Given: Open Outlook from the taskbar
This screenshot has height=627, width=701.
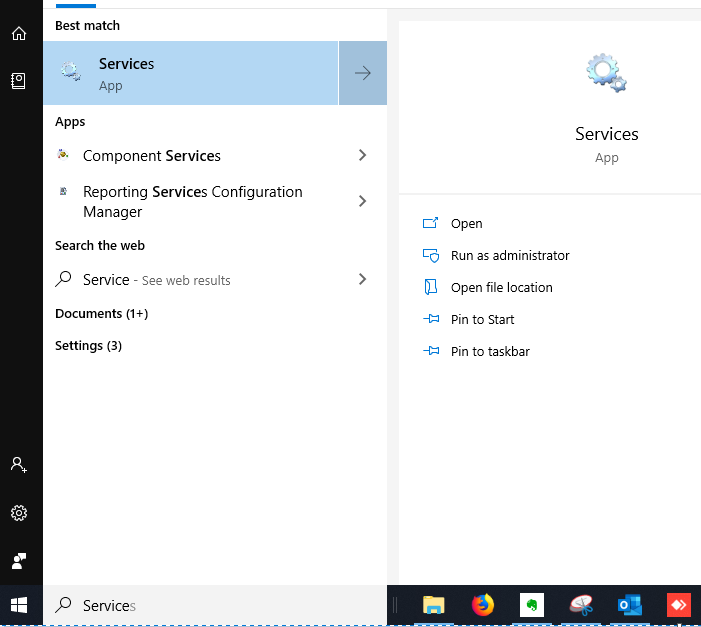Looking at the screenshot, I should tap(630, 605).
